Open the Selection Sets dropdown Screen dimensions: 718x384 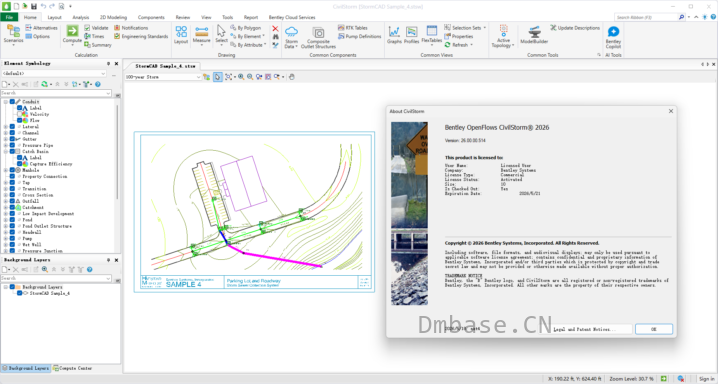click(x=465, y=28)
